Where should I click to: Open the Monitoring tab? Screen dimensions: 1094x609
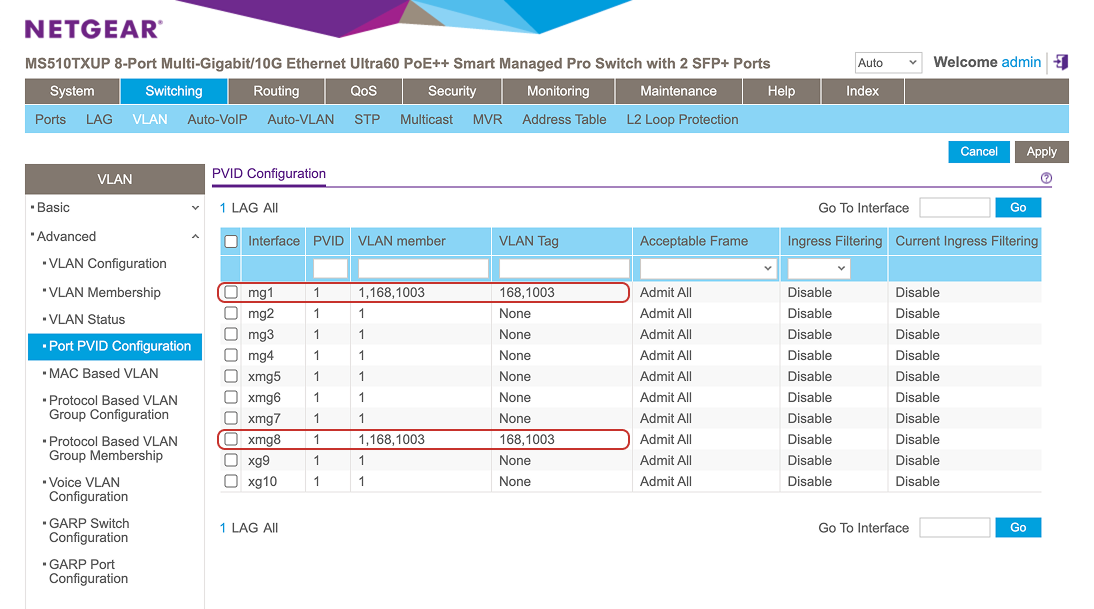558,91
